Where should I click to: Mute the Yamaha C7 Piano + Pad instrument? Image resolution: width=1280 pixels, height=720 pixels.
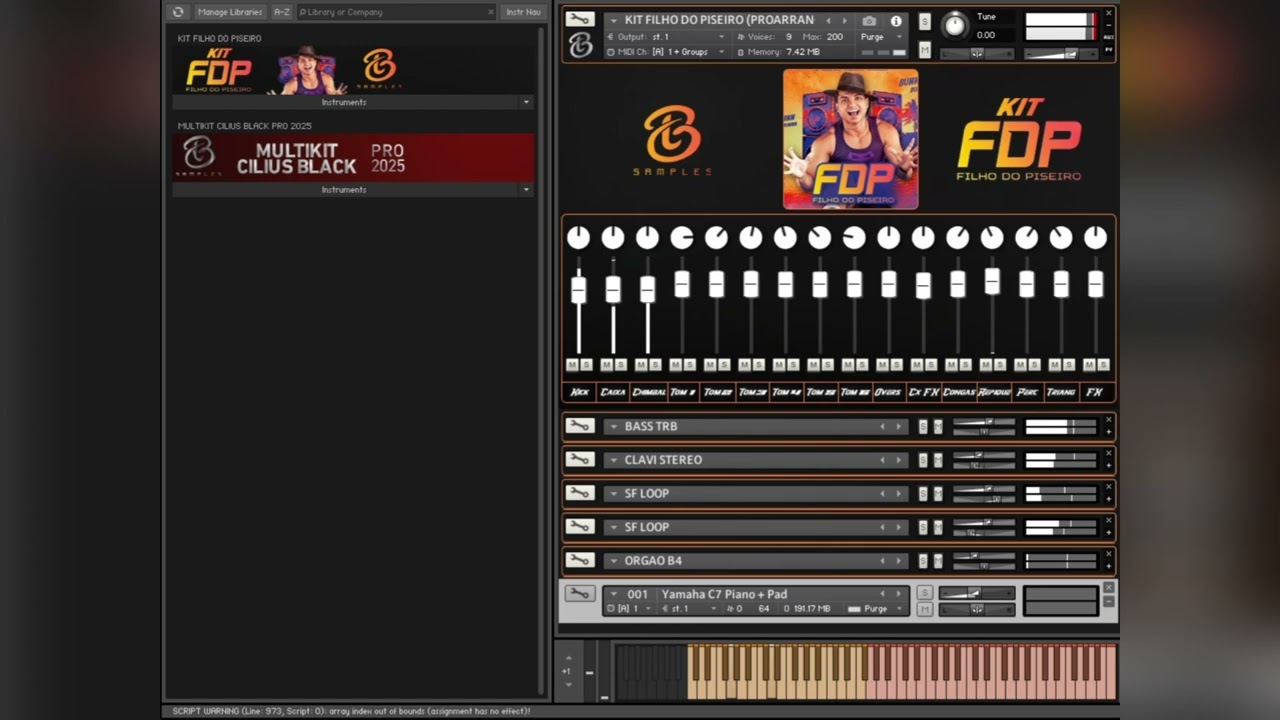tap(925, 609)
